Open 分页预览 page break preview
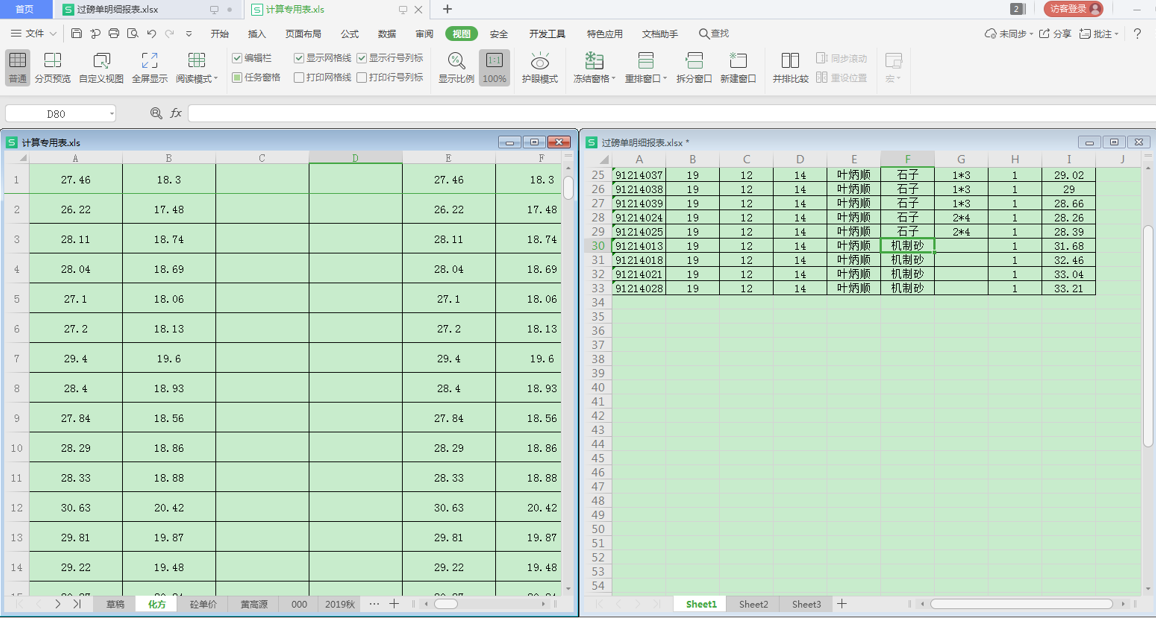The image size is (1156, 618). [52, 67]
